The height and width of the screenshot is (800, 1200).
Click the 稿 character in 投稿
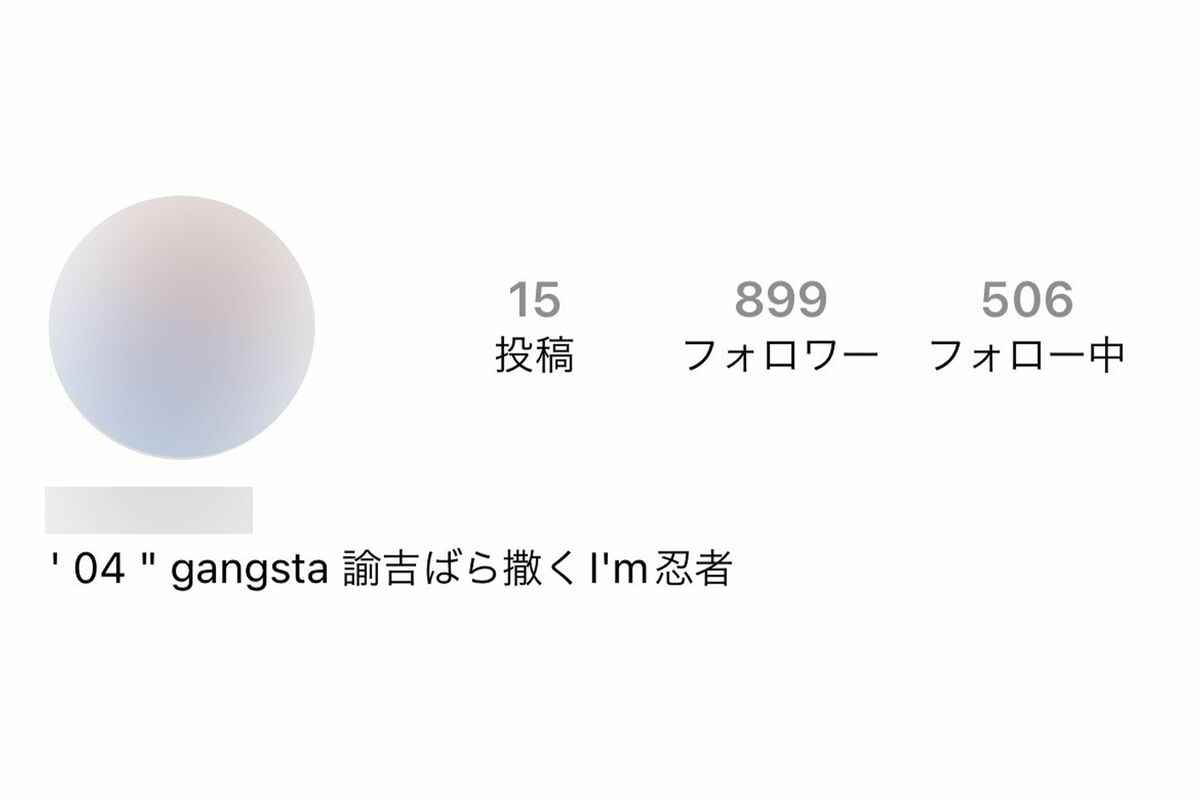tap(555, 355)
